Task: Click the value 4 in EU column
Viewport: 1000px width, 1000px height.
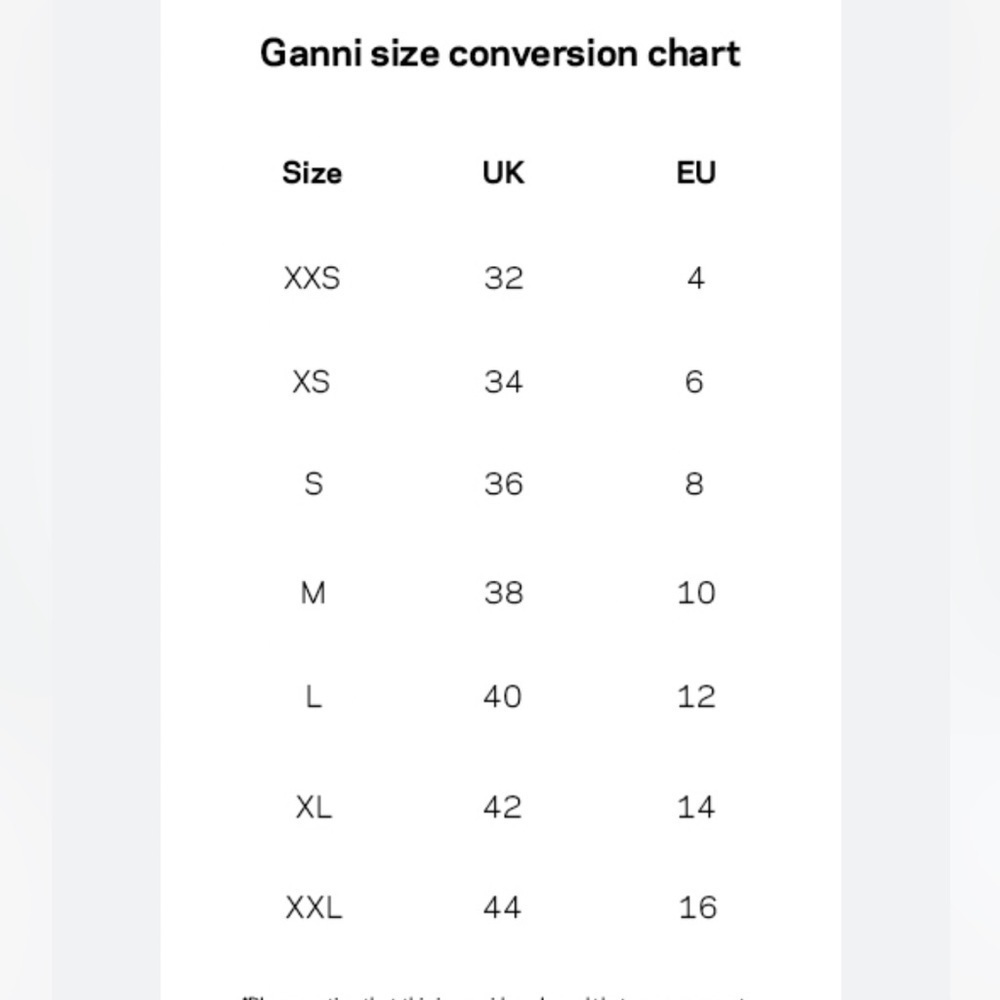Action: pyautogui.click(x=696, y=278)
